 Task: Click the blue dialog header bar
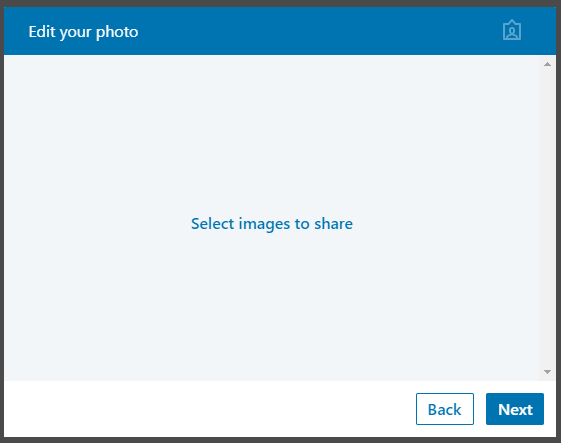click(280, 31)
